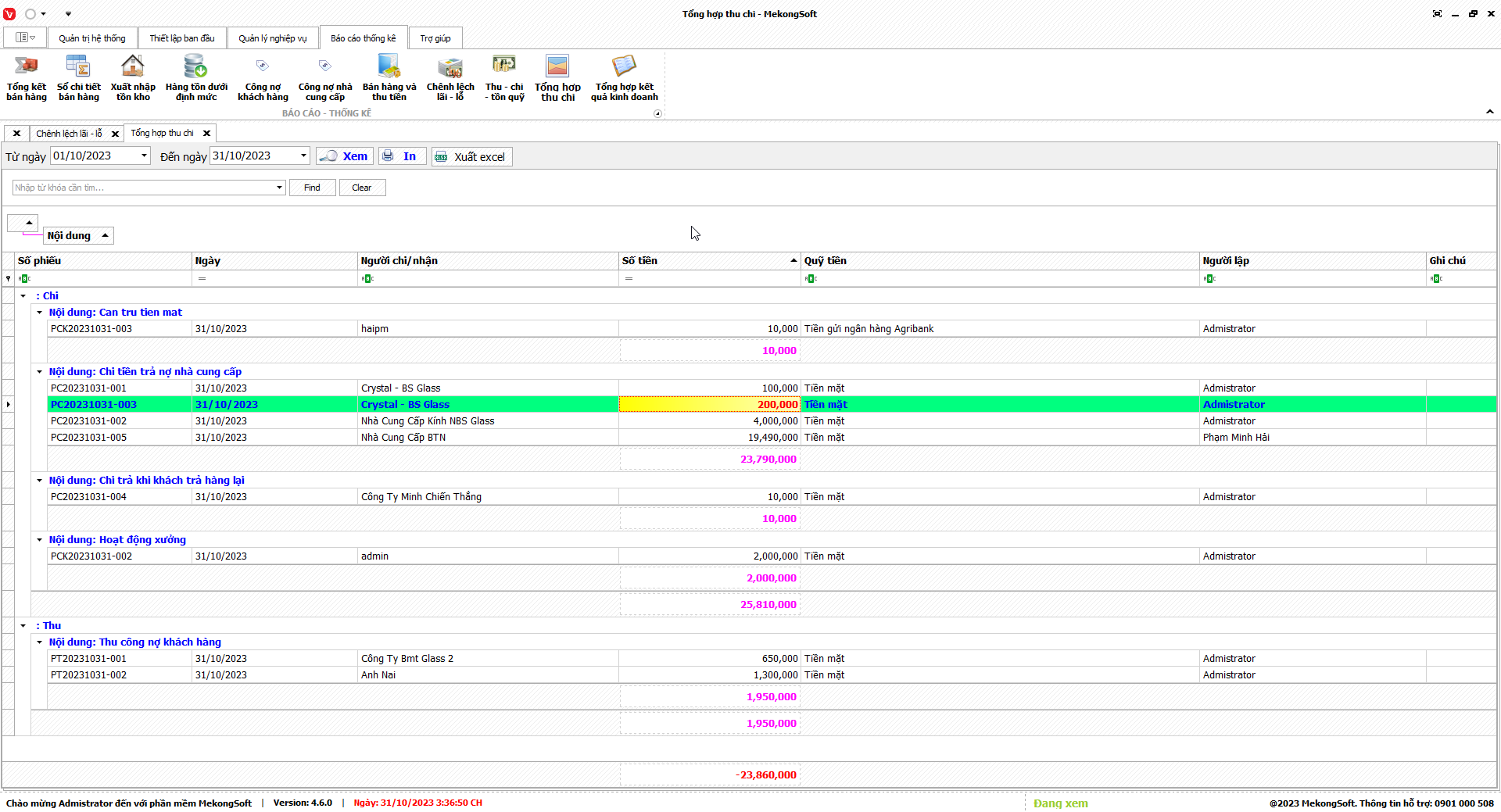Open Sổ chi tiết bán hàng report
The image size is (1501, 812).
pos(78,77)
